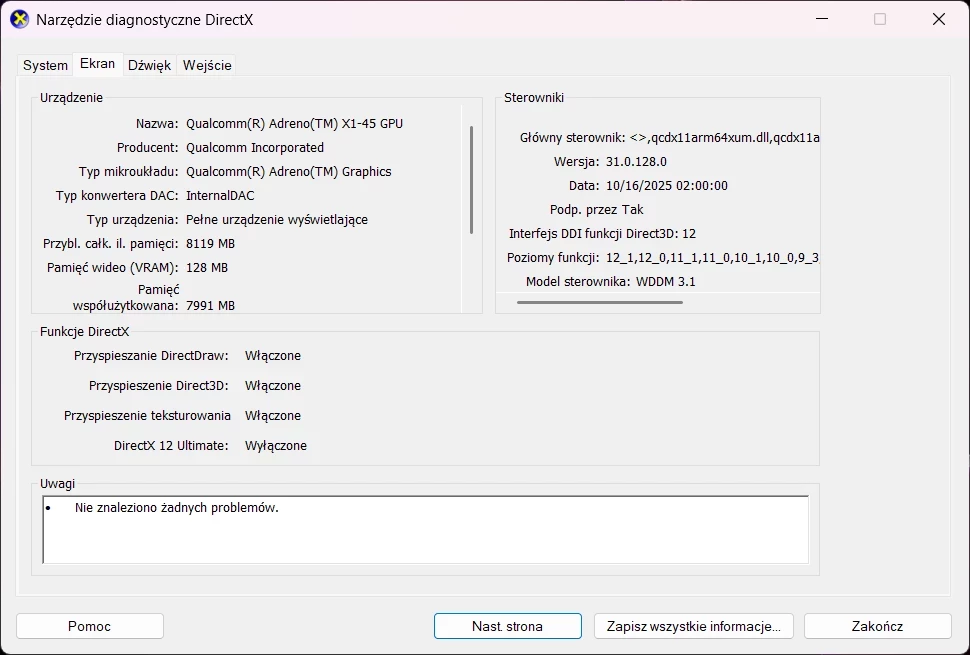Minimize the DirectX diagnostic window
Screen dimensions: 970x655
point(821,19)
